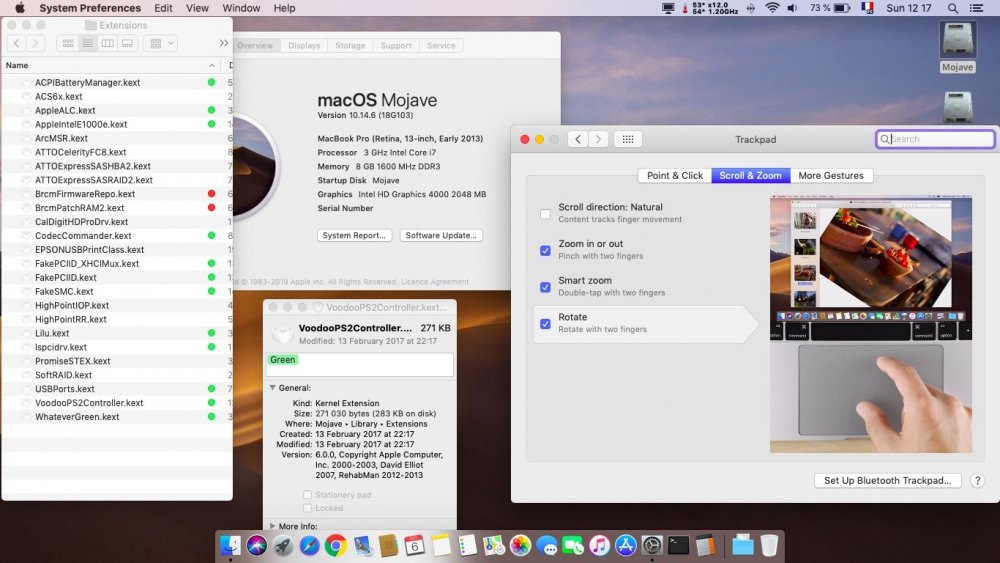This screenshot has height=563, width=1000.
Task: Select AppleALC.kext row in Extensions
Action: coord(117,110)
